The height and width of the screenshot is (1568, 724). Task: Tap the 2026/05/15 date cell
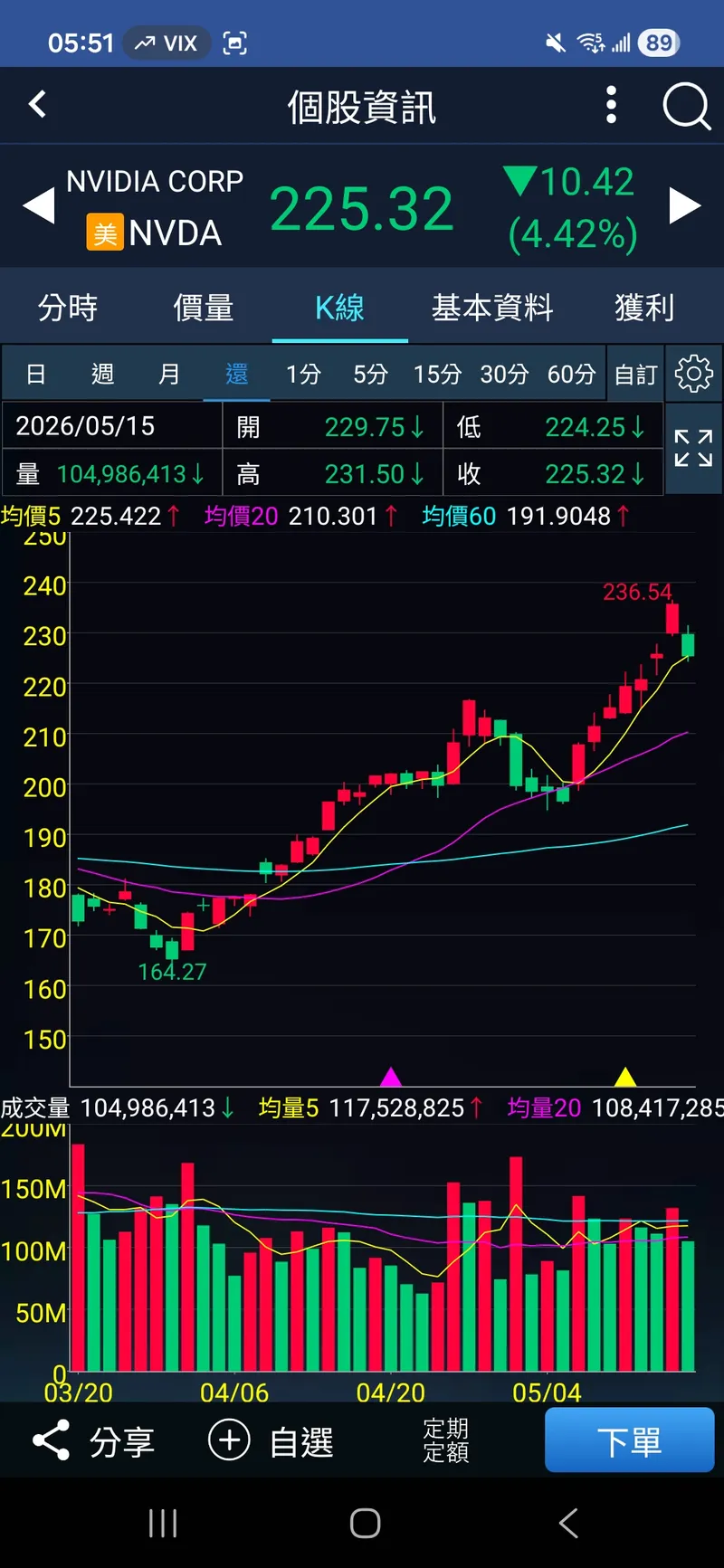[112, 425]
